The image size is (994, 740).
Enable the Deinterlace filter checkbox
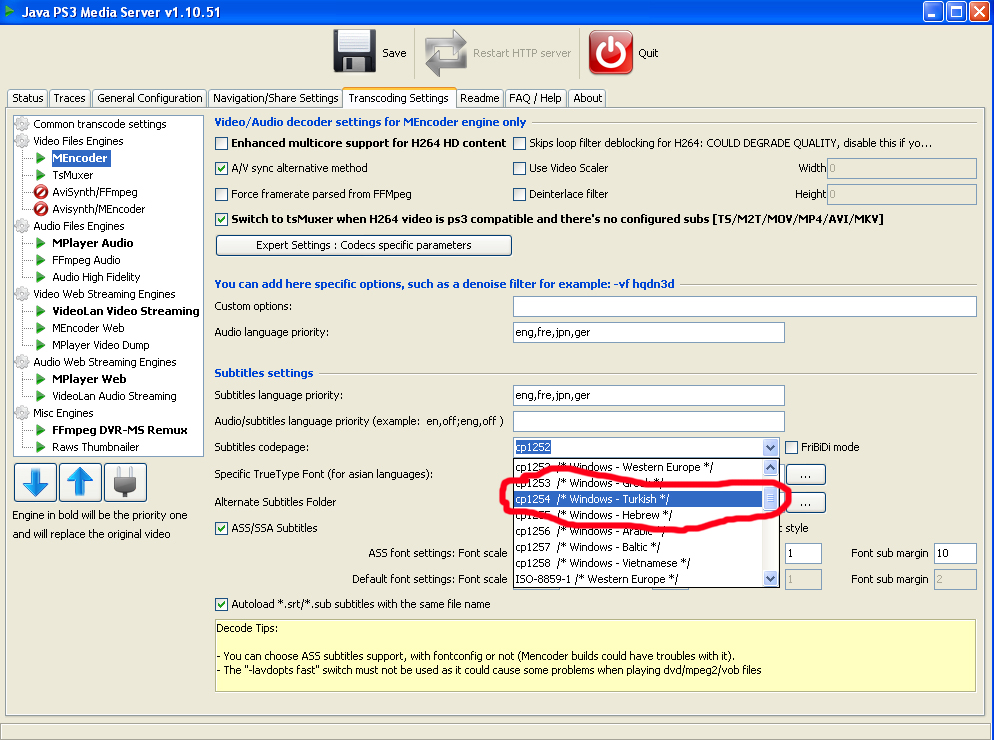(519, 194)
